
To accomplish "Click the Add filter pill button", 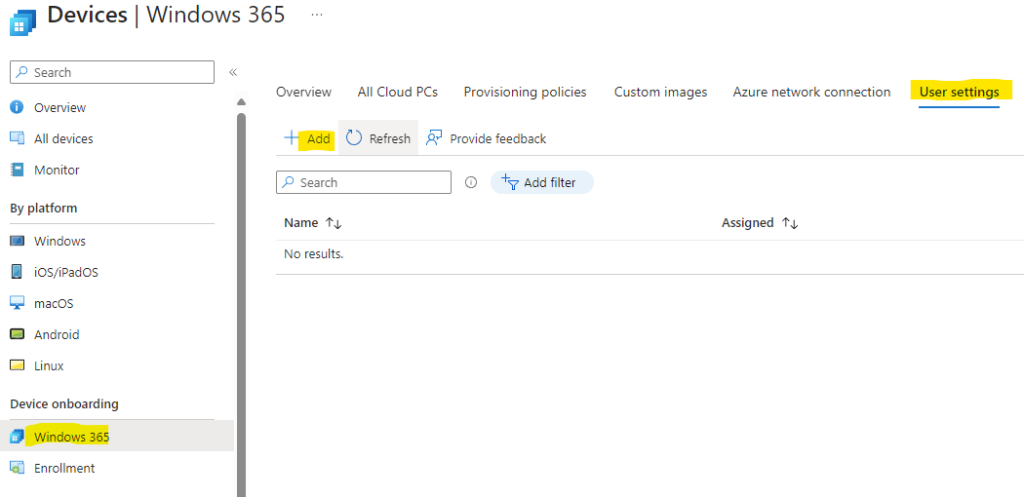I will [x=542, y=182].
